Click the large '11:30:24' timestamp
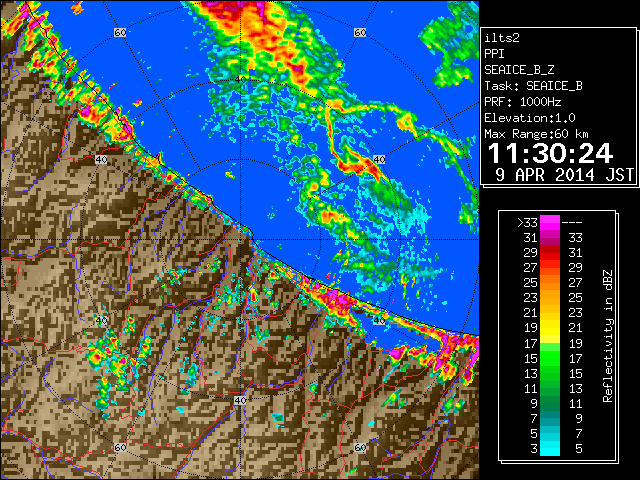Screen dimensions: 640x480 pyautogui.click(x=550, y=153)
